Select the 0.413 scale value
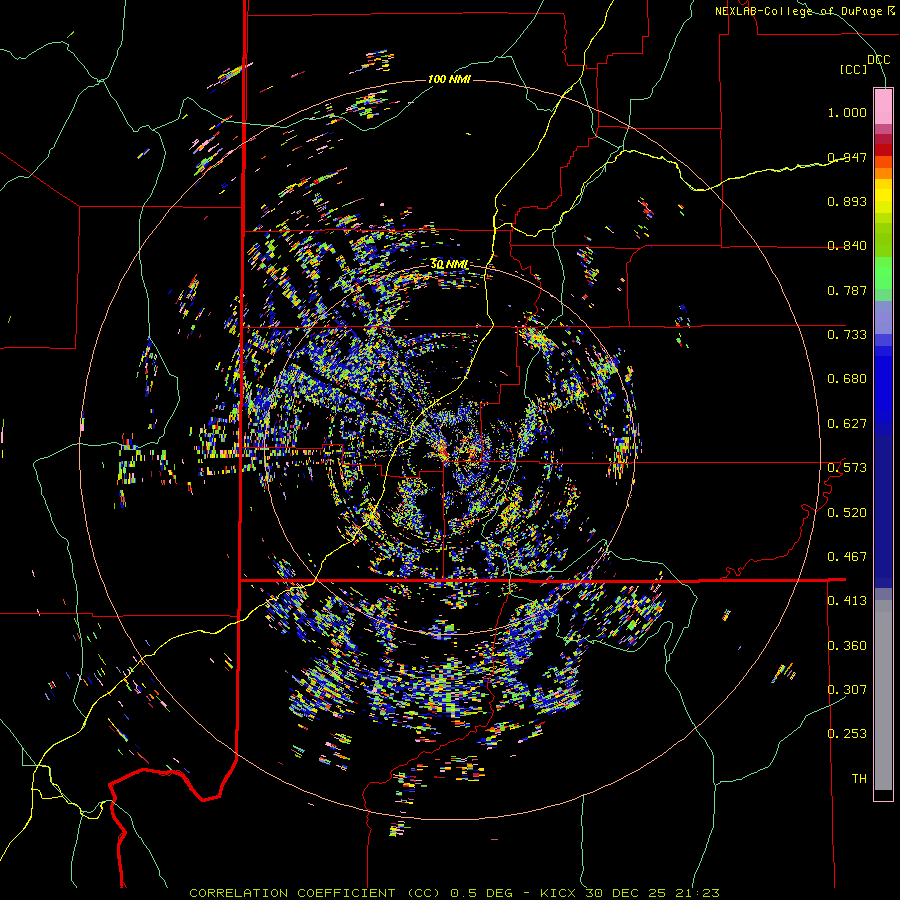 point(847,600)
